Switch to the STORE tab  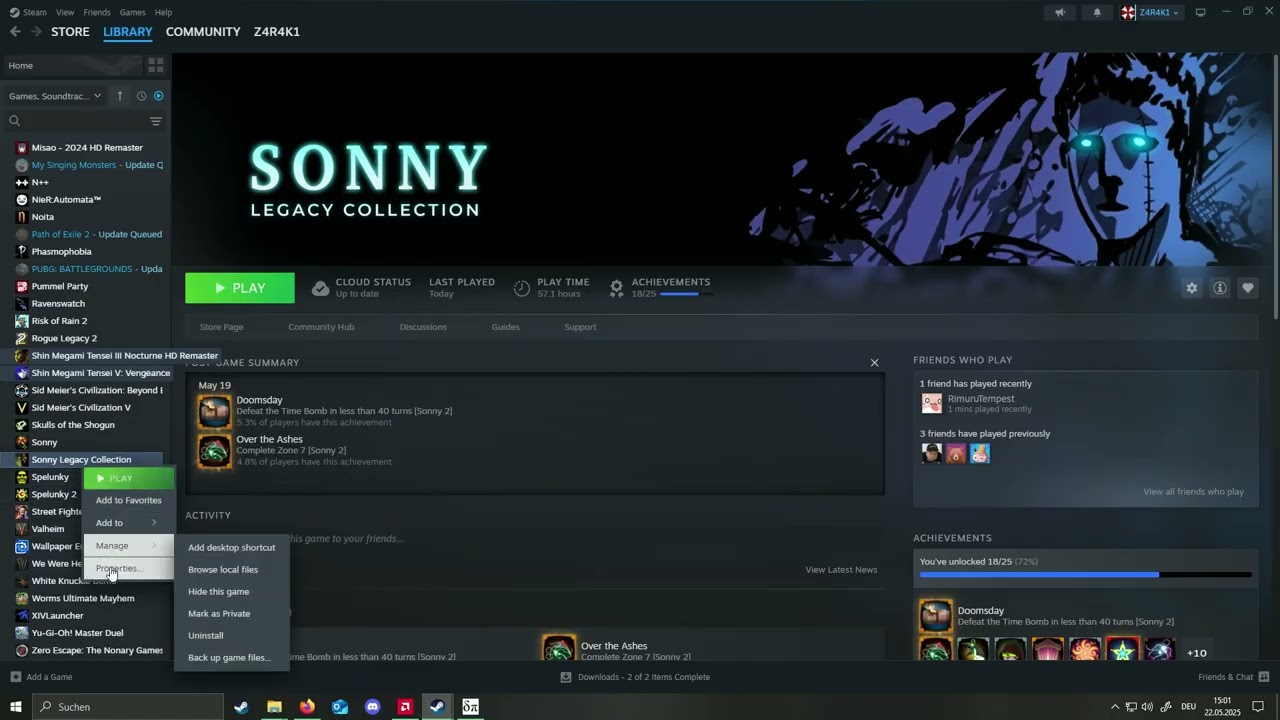click(70, 32)
